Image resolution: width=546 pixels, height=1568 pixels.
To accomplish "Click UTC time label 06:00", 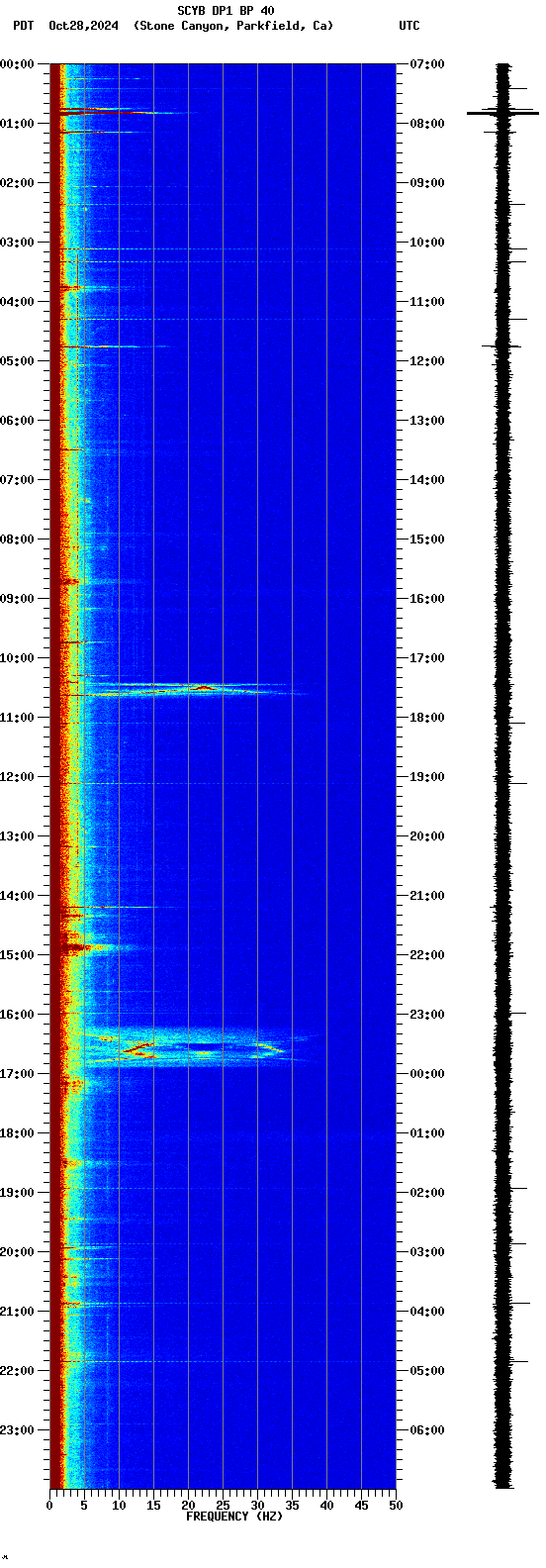I will (427, 1430).
